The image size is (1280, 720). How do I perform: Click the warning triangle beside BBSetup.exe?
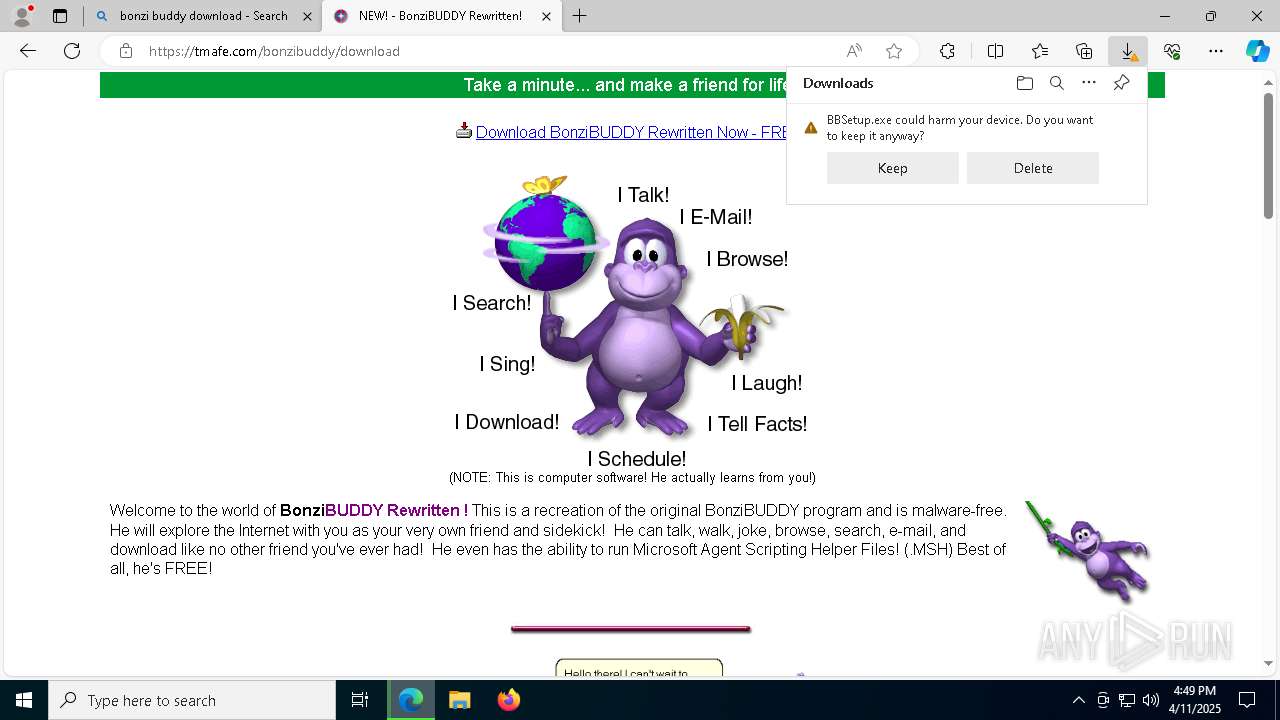point(811,128)
